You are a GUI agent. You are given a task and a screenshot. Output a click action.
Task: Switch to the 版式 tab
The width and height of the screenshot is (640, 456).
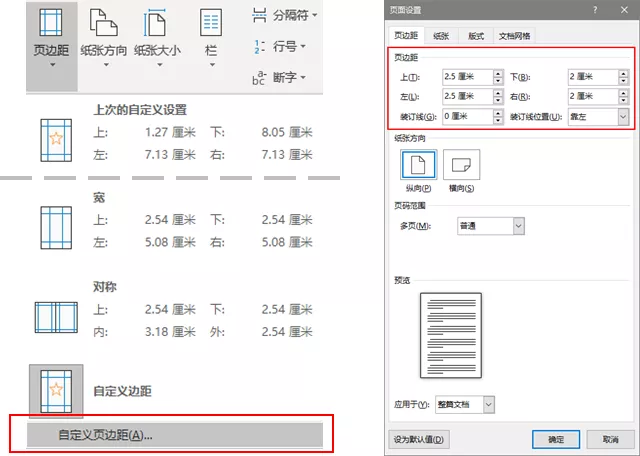[476, 36]
